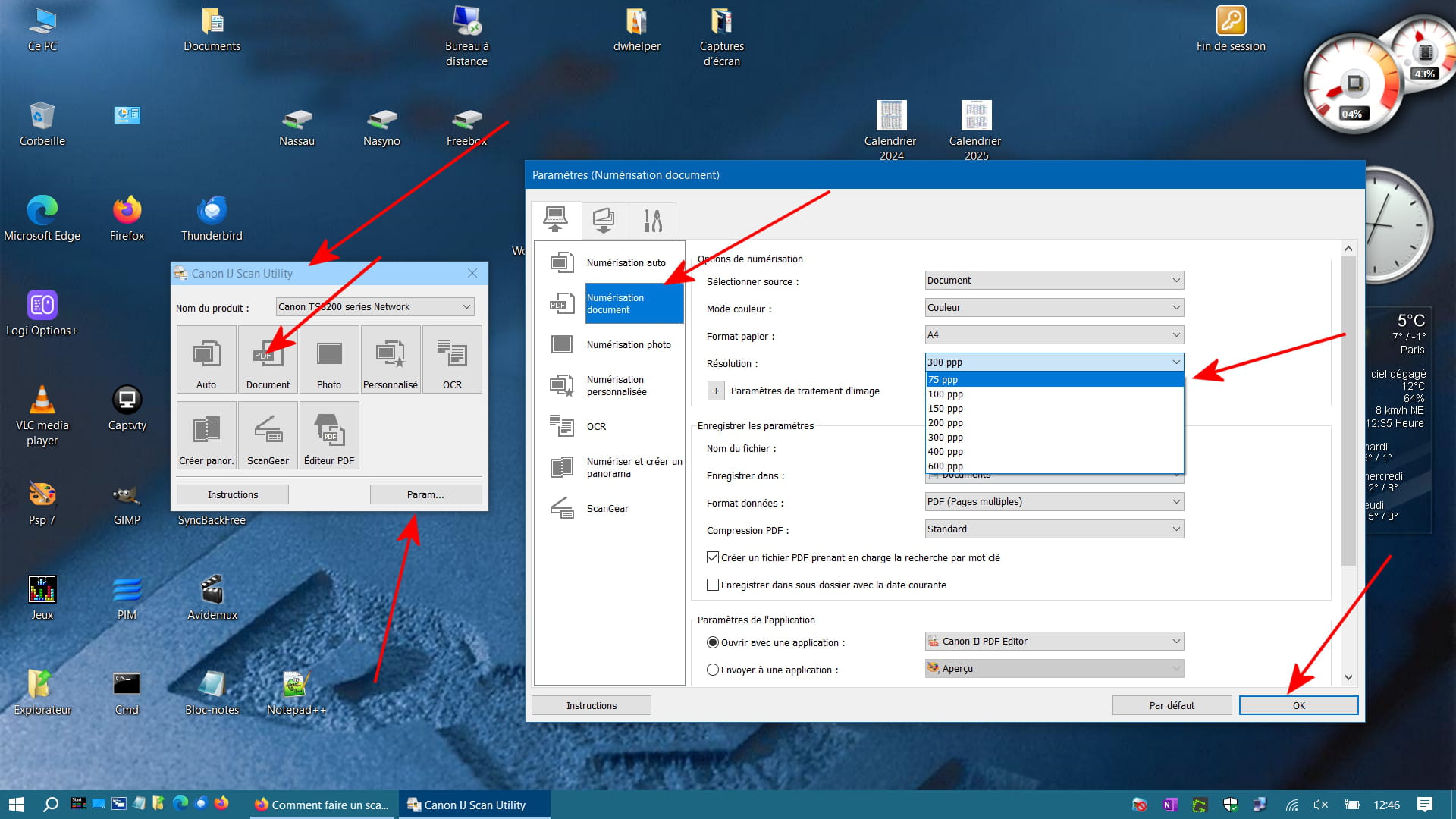Select Numérisation photo in the sidebar

pos(628,344)
